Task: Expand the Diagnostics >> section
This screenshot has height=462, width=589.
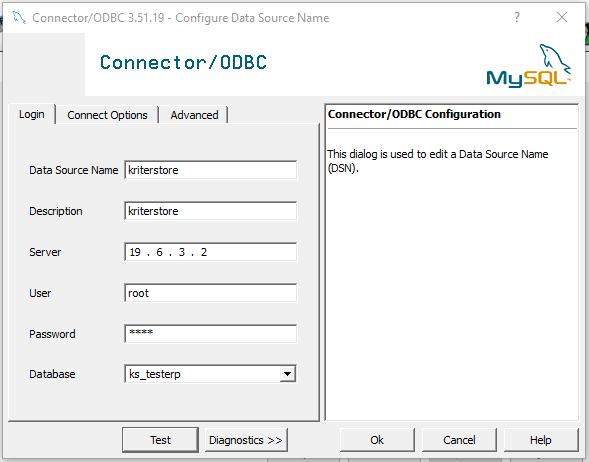Action: pos(246,440)
